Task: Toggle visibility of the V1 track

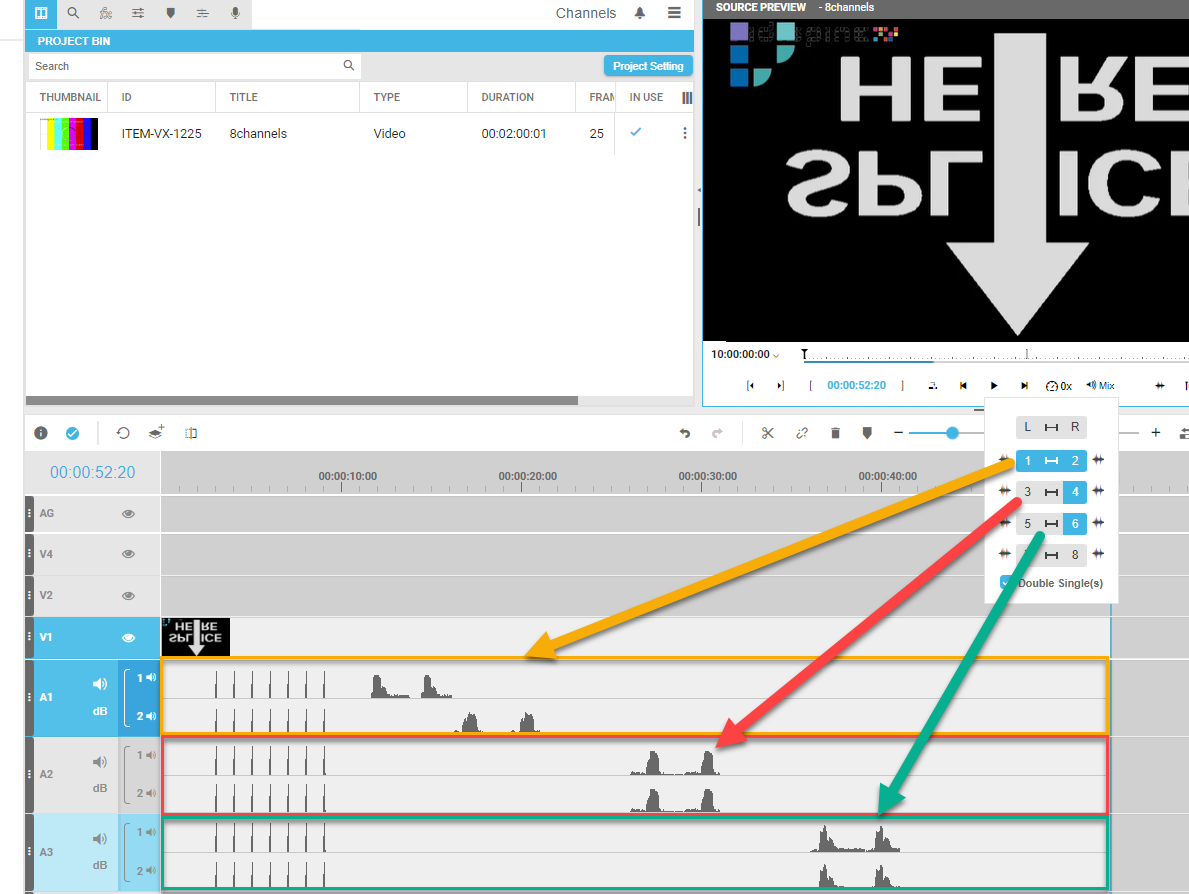Action: [128, 637]
